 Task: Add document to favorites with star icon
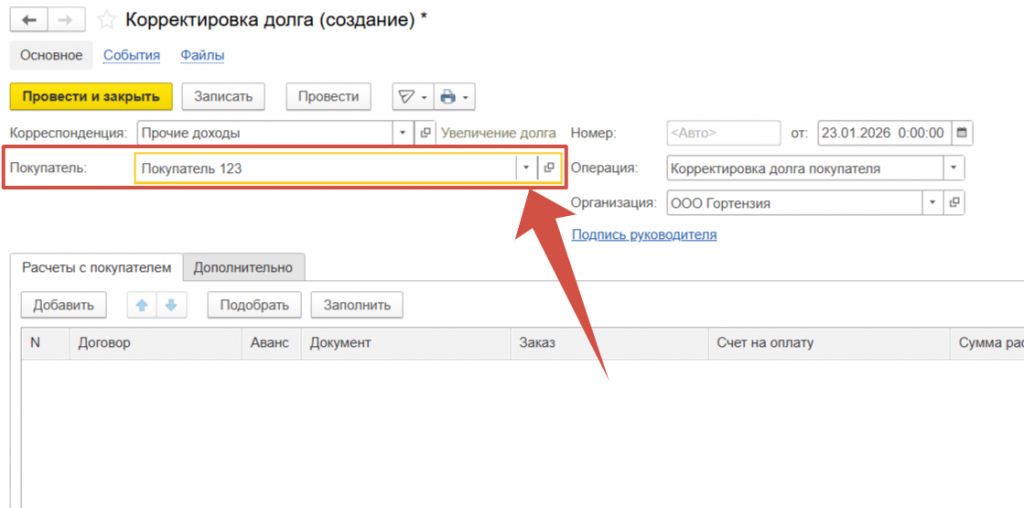point(107,20)
